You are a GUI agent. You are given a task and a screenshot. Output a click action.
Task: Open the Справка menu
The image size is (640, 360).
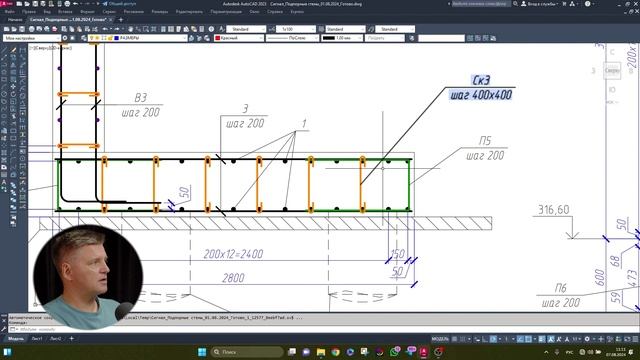[275, 12]
